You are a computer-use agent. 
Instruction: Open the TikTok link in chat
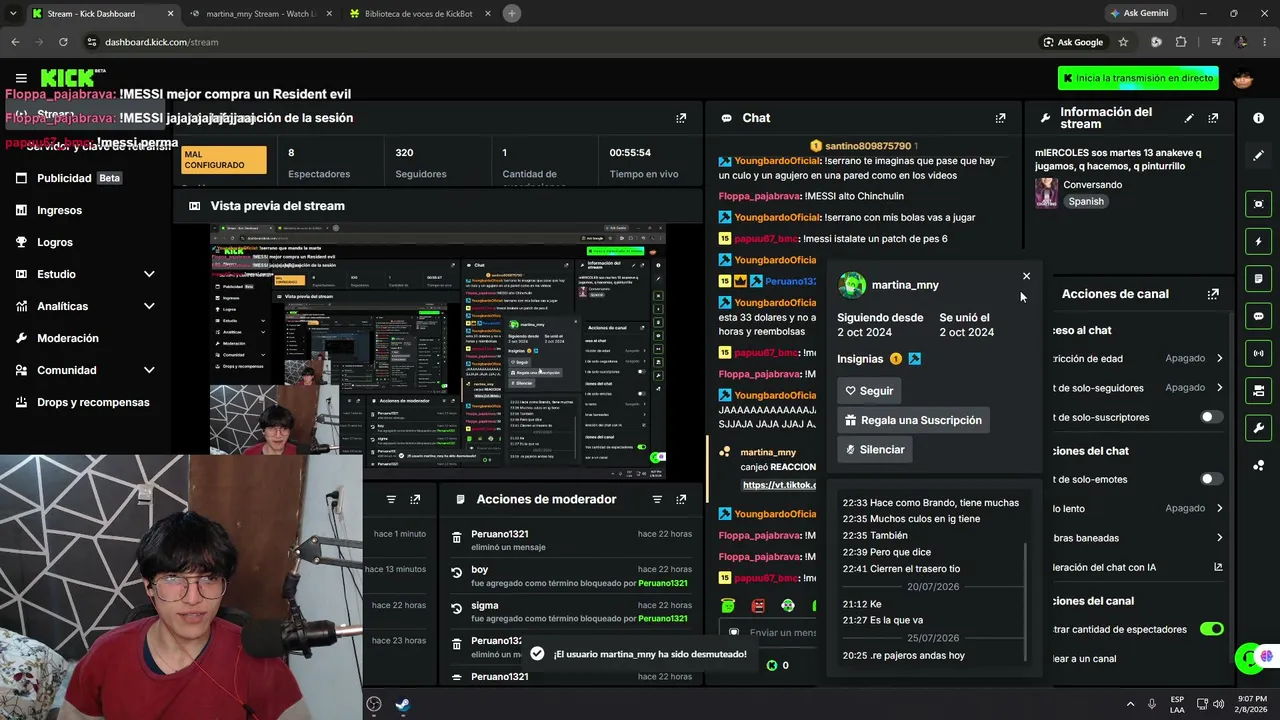(780, 485)
